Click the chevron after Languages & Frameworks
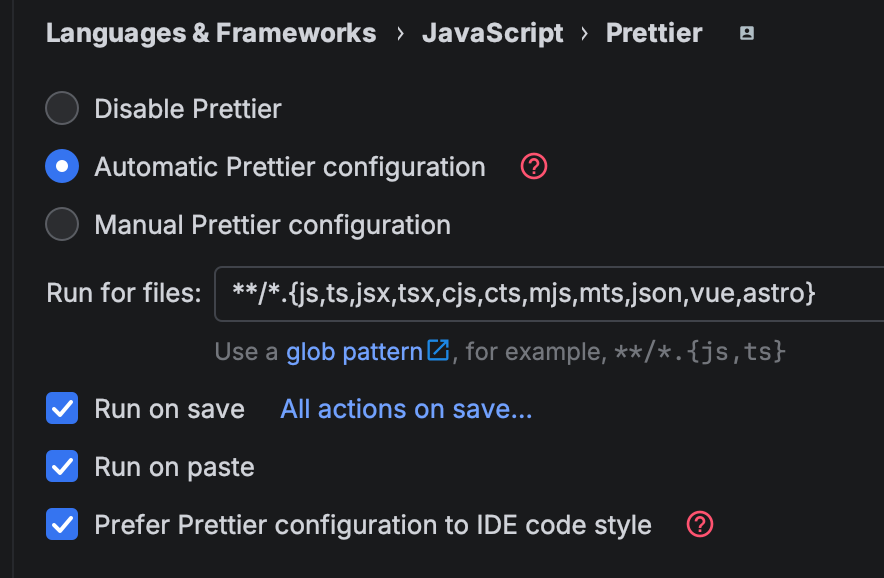The width and height of the screenshot is (884, 578). coord(400,34)
